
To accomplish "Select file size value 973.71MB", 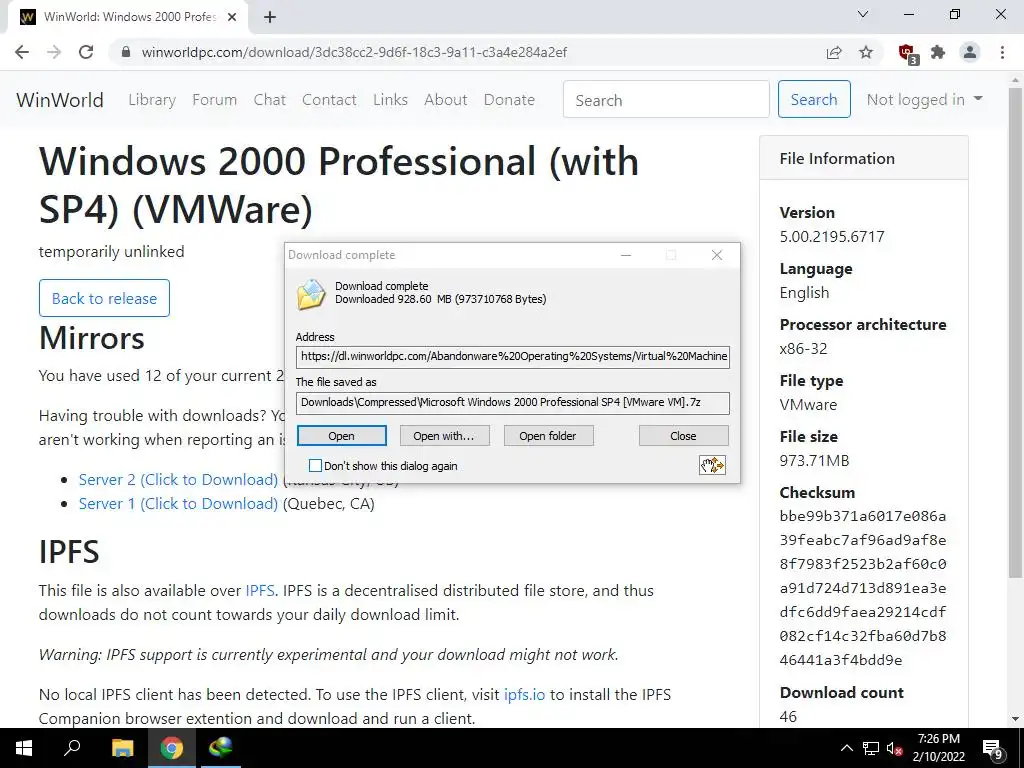I will 814,460.
